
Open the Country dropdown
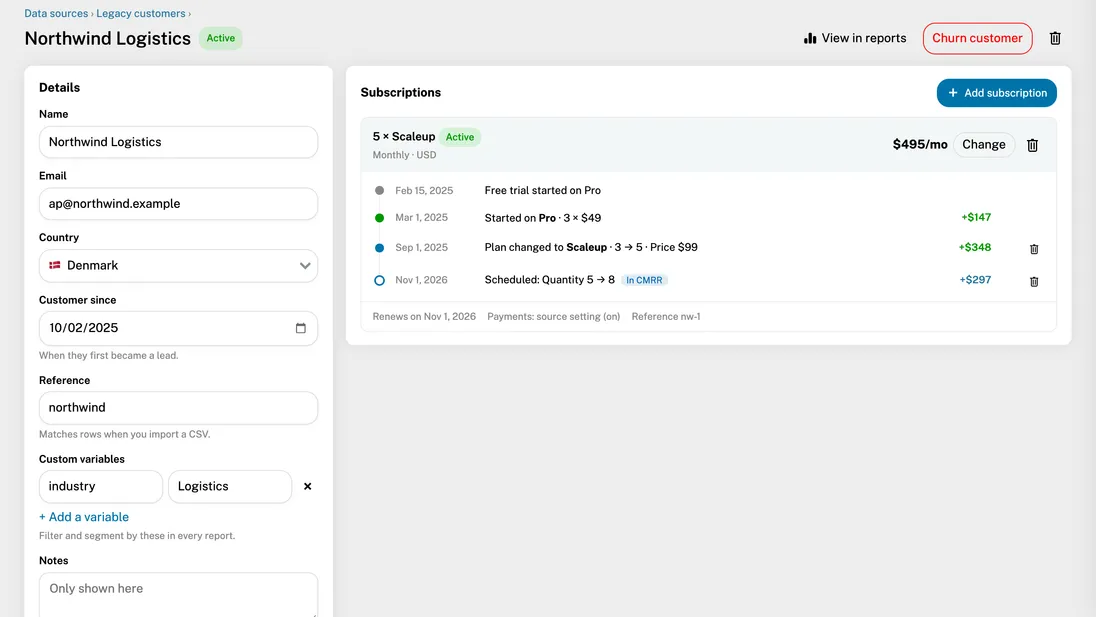[x=178, y=266]
